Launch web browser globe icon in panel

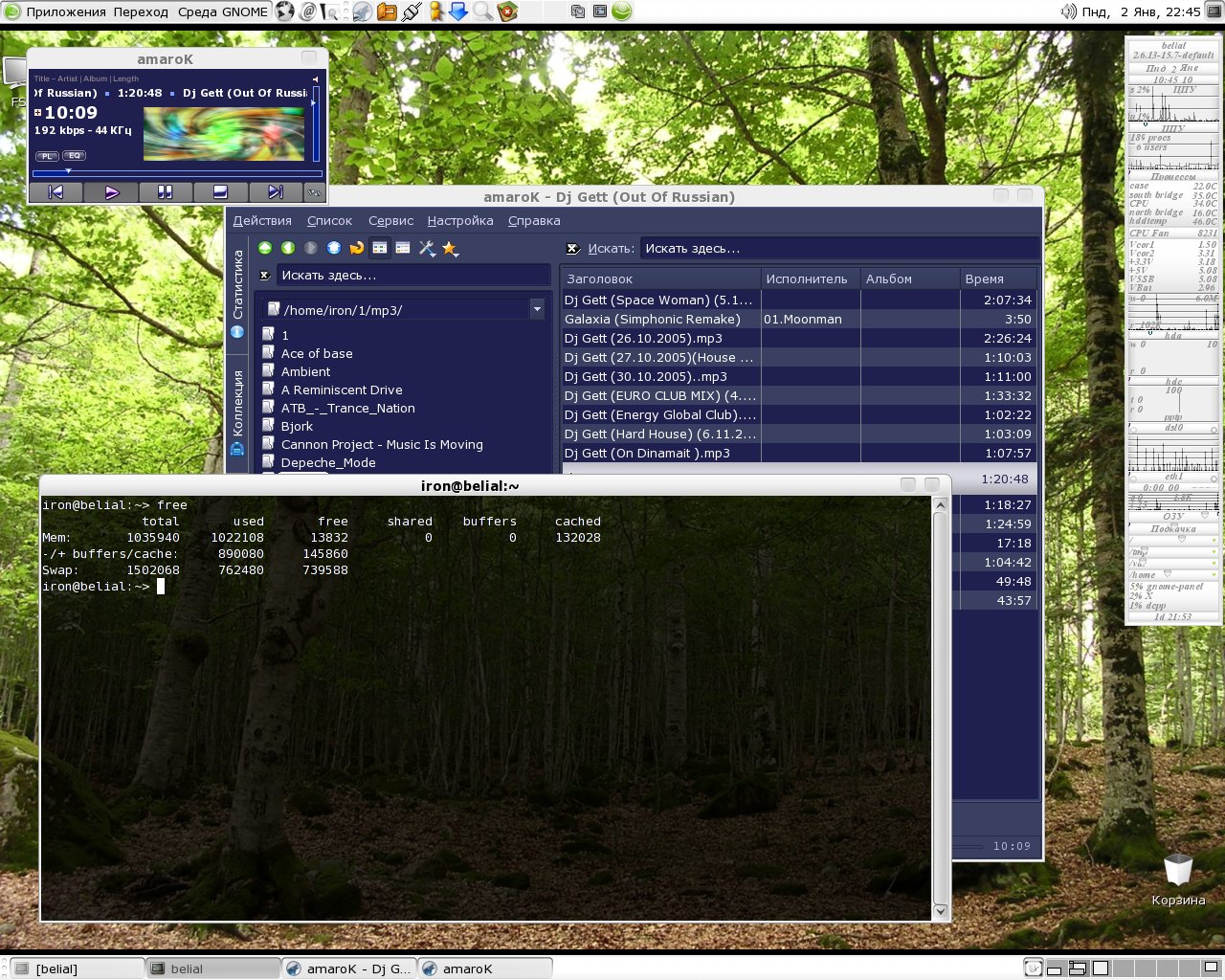285,11
